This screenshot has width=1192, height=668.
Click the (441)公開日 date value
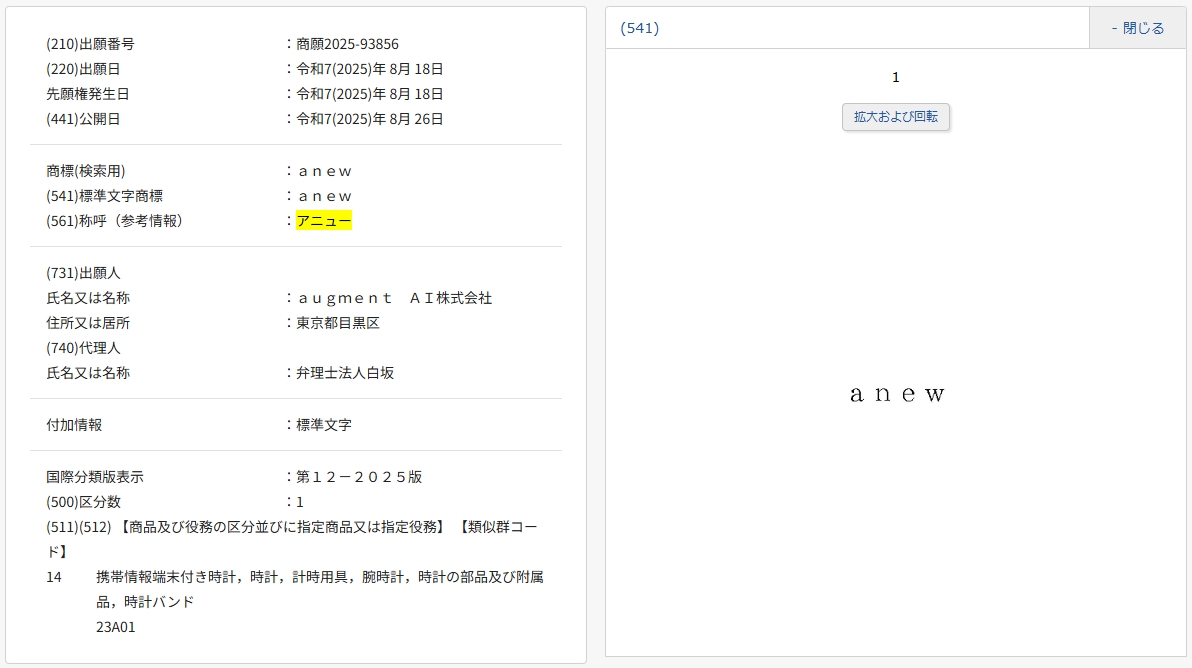tap(369, 119)
